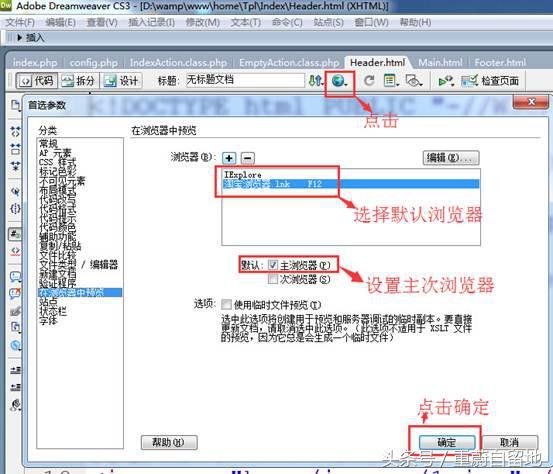Open the 窗口(W) menu
This screenshot has width=553, height=474.
coord(371,23)
